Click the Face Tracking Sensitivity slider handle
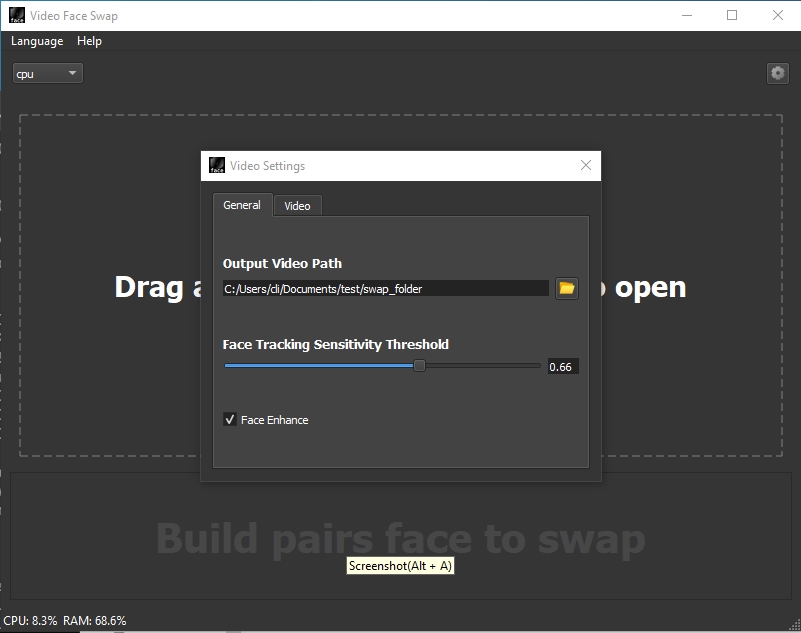The height and width of the screenshot is (633, 801). 420,366
